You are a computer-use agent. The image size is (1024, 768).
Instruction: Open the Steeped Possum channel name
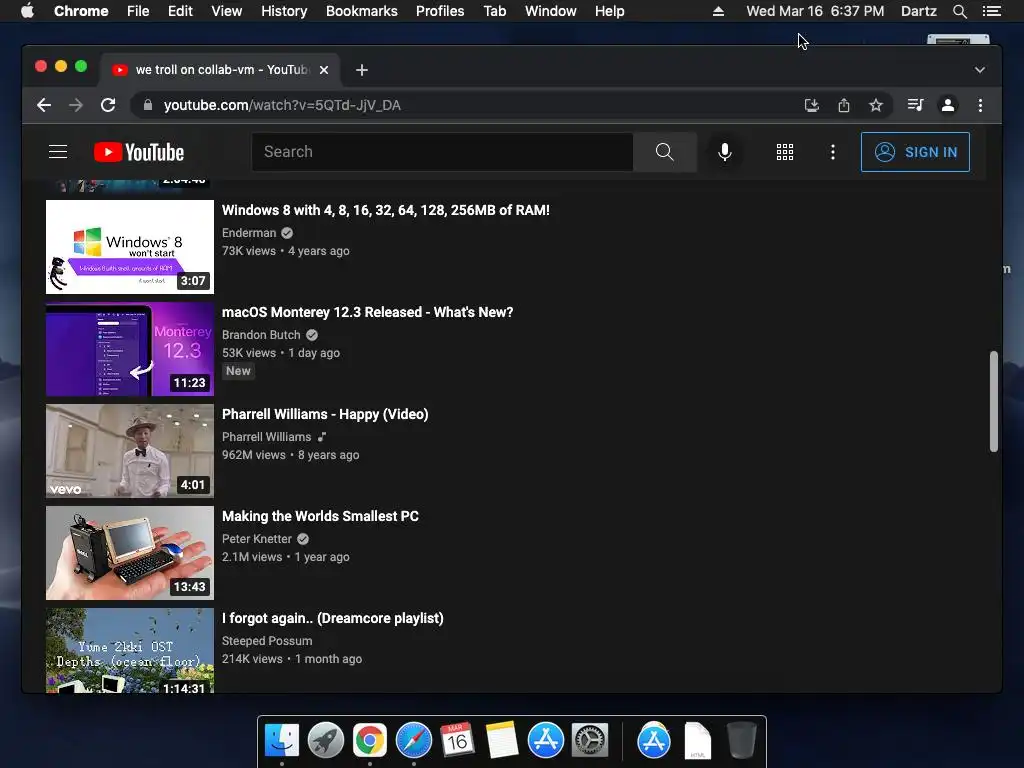(x=266, y=641)
